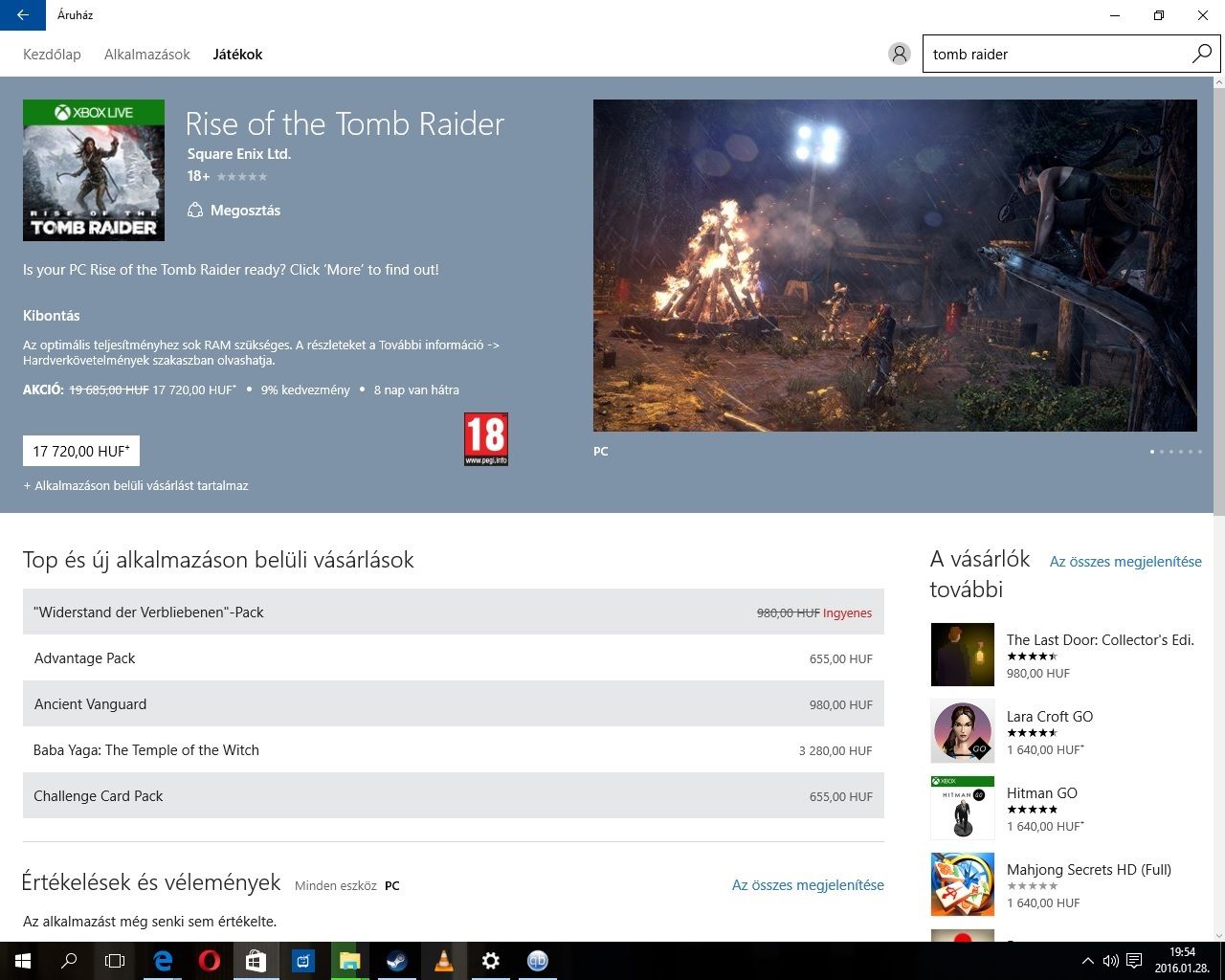Expand description via Kibontás

click(x=52, y=316)
